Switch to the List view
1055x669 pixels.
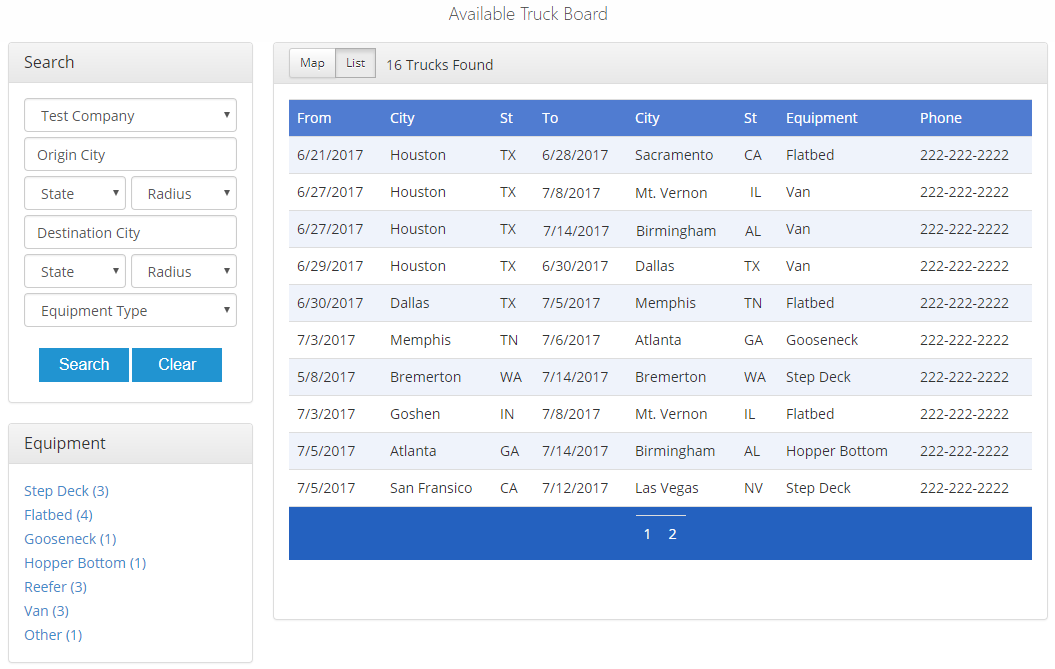355,63
